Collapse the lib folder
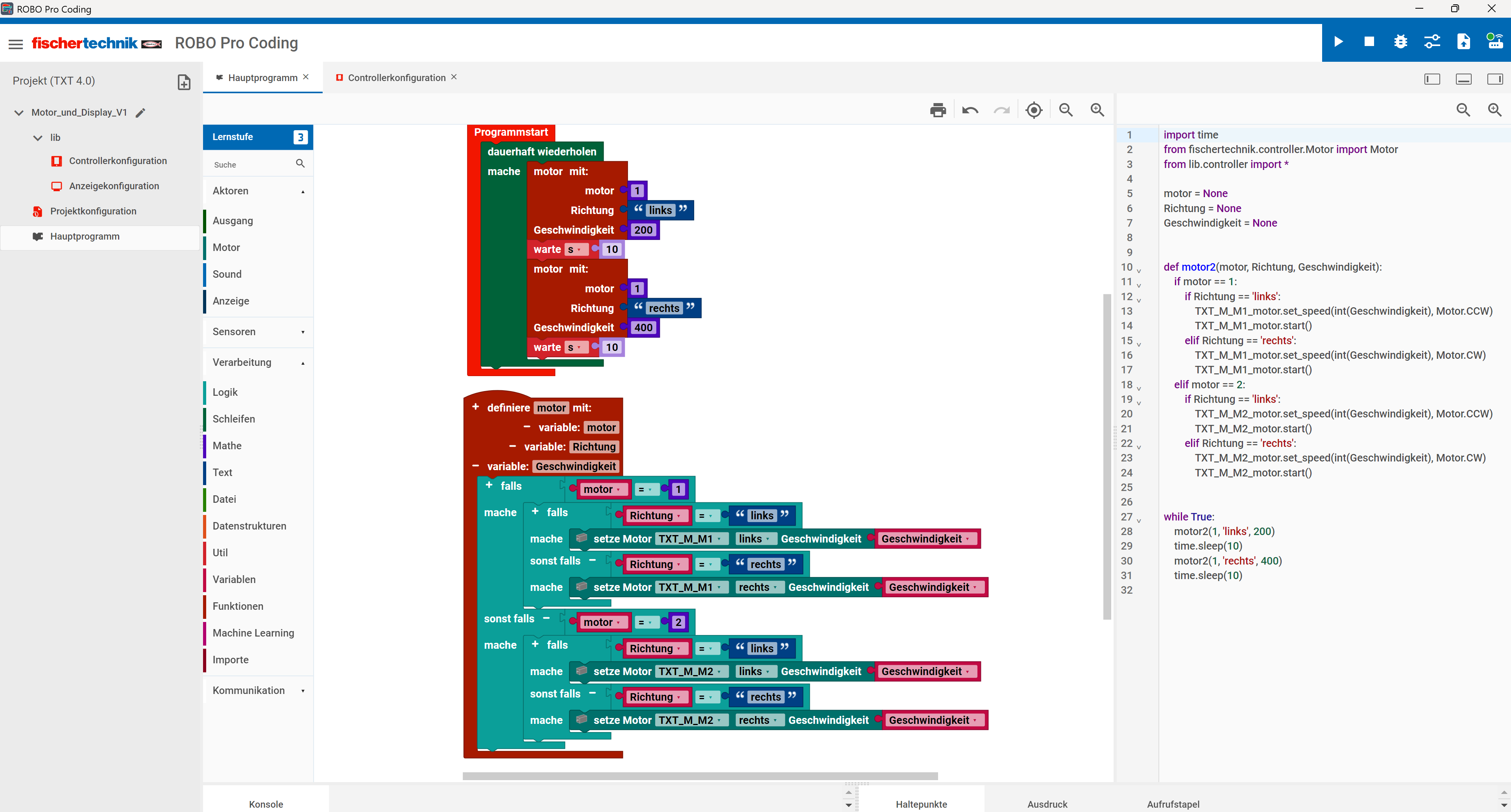Viewport: 1511px width, 812px height. point(37,138)
